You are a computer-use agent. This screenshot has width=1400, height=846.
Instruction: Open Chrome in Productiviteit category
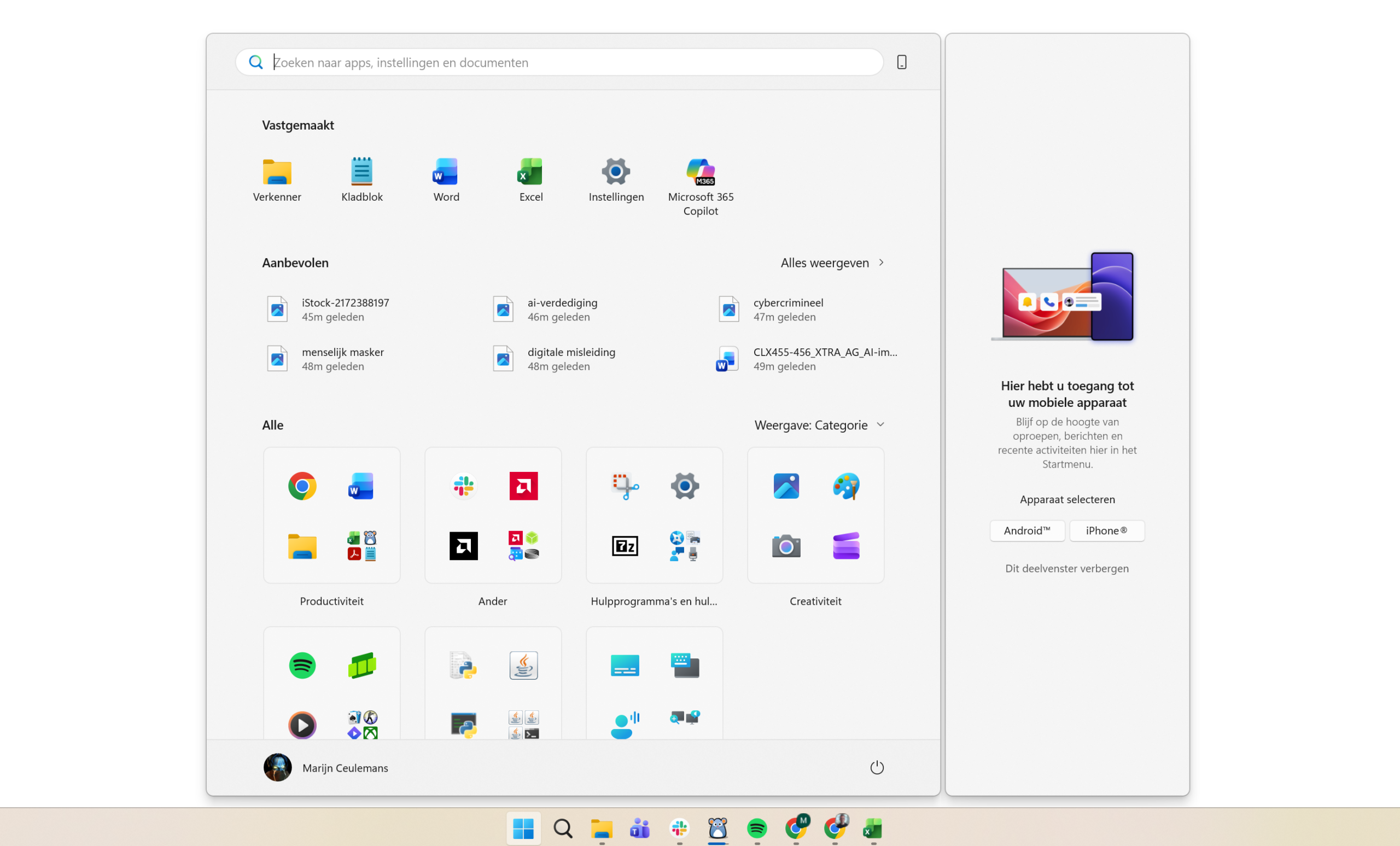(302, 486)
